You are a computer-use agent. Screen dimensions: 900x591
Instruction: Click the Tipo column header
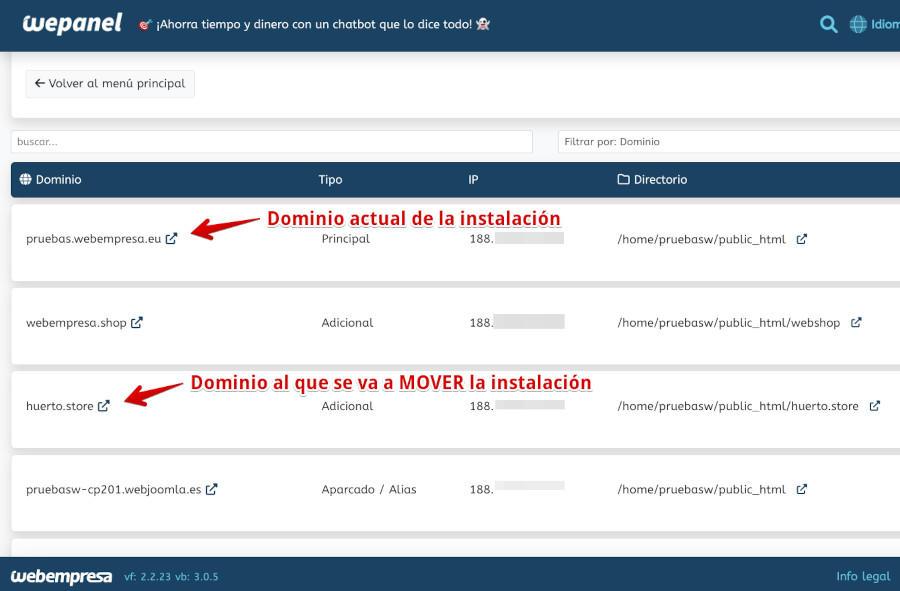click(x=330, y=180)
